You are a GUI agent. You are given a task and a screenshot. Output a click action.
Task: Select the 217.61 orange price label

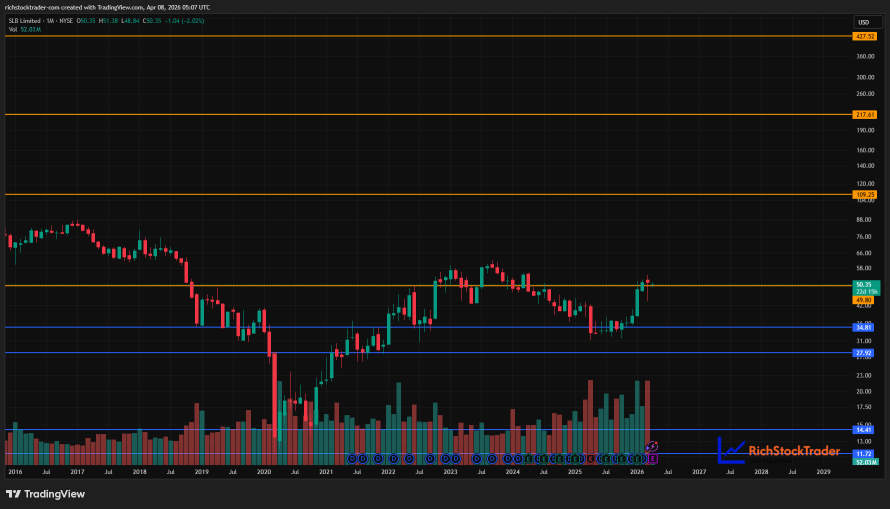(x=864, y=115)
